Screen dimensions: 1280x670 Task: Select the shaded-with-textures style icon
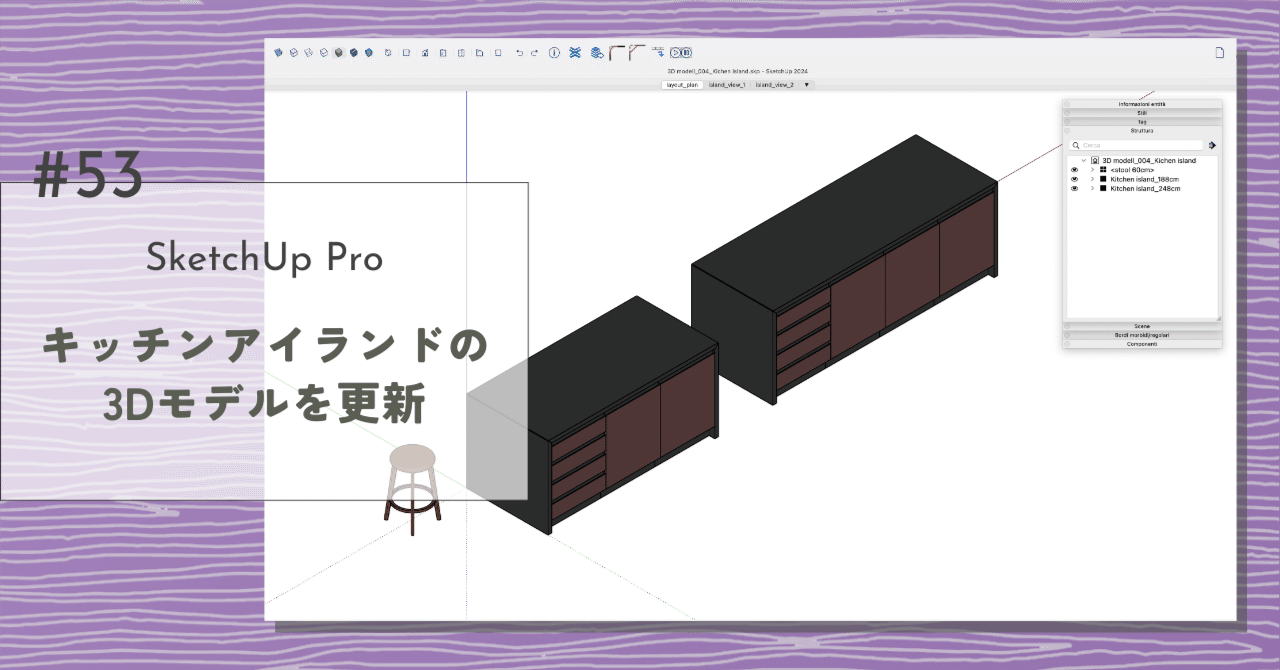point(355,52)
